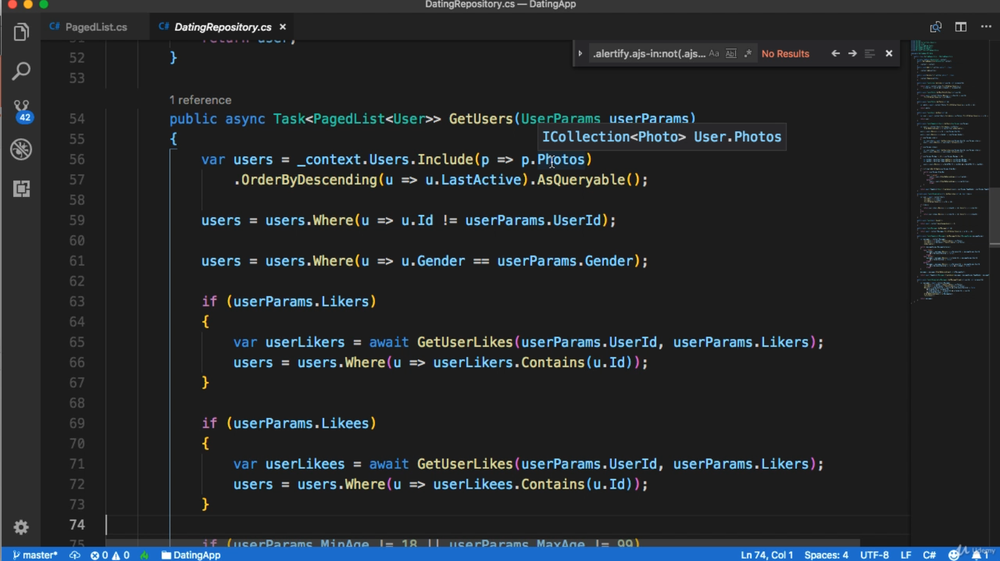
Task: Expand the replace toggle arrow in find widget
Action: (x=580, y=54)
